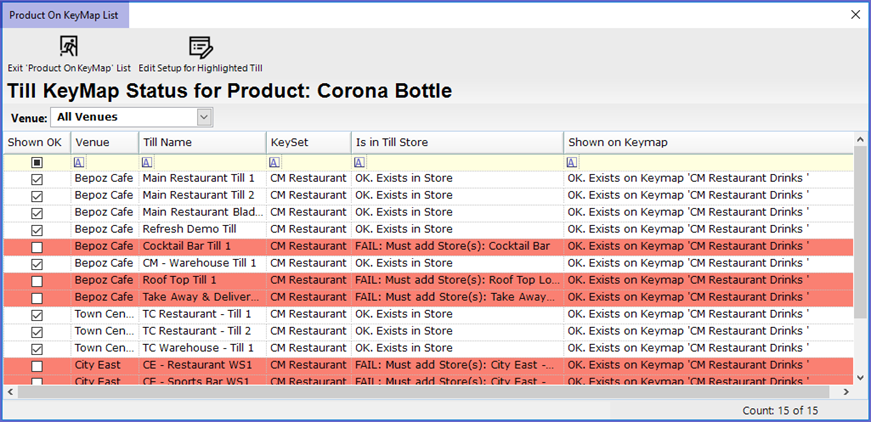Click the Exit 'Product On KeyMap' List icon
This screenshot has width=871, height=422.
(x=68, y=47)
